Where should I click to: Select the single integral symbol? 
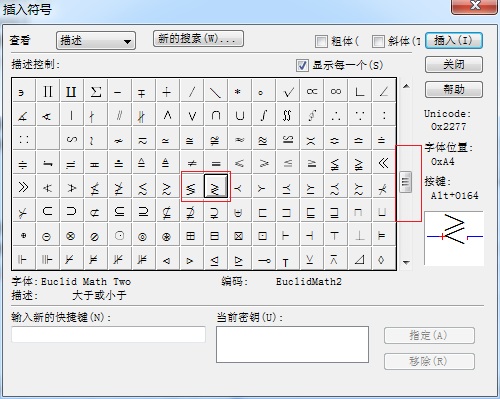coord(263,115)
